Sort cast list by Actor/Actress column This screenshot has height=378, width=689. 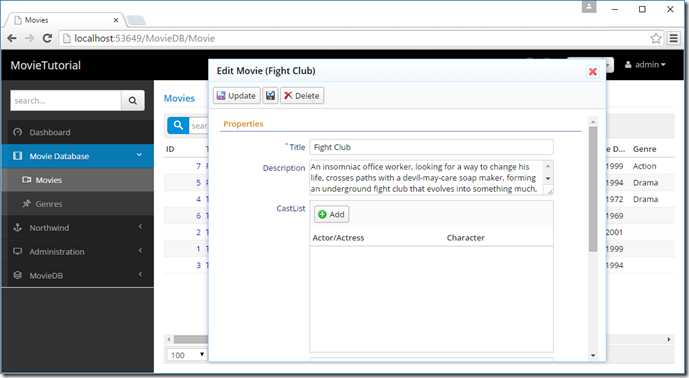(x=338, y=238)
